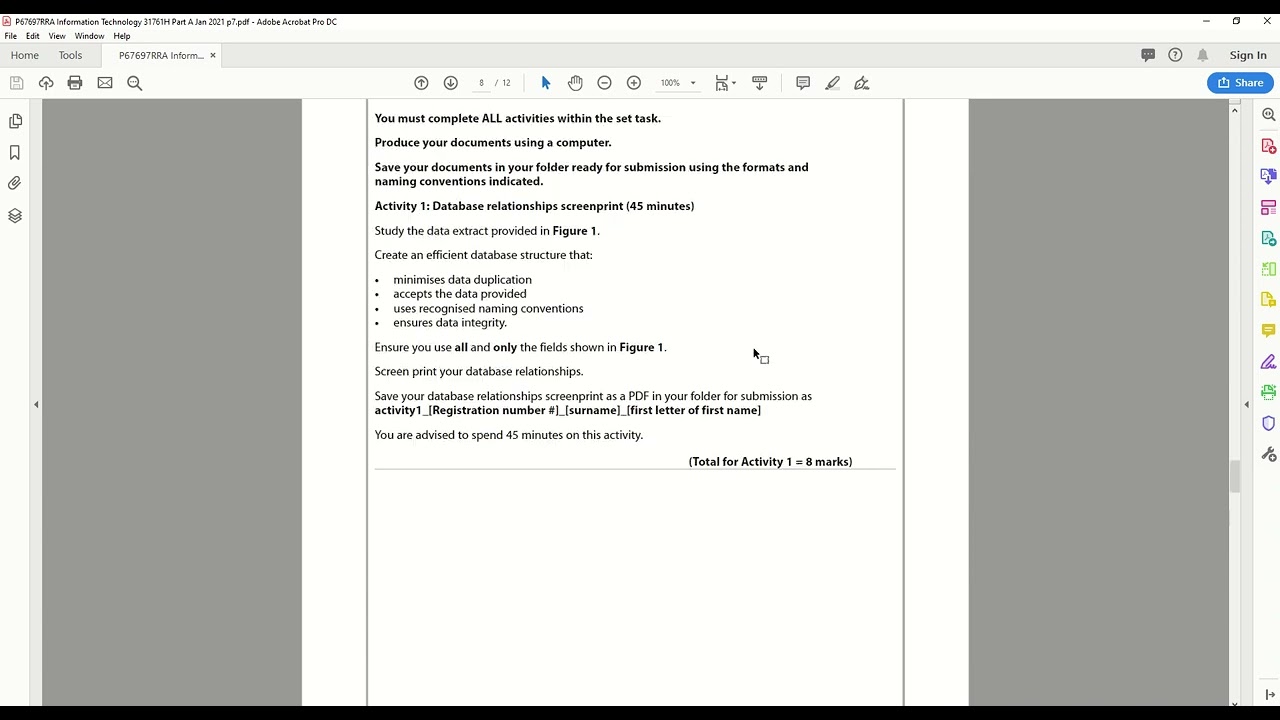The width and height of the screenshot is (1280, 720).
Task: Open the Find text magnifier
Action: click(135, 83)
